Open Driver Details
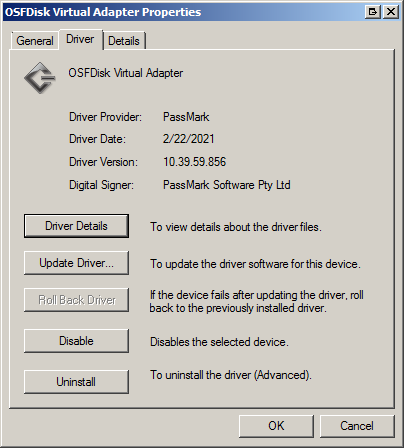Viewport: 404px width, 448px height. [76, 226]
